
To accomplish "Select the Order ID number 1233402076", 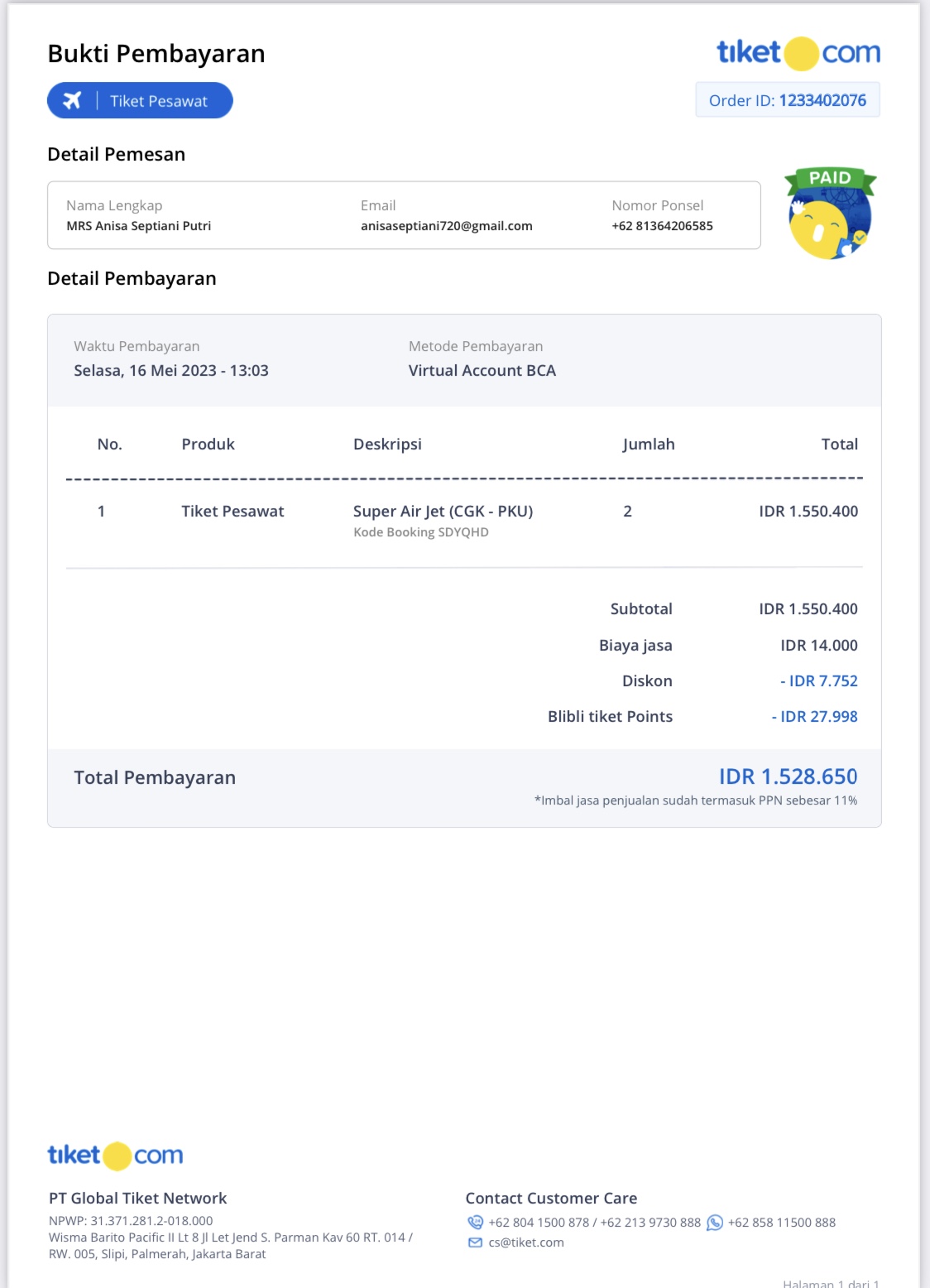I will (822, 100).
